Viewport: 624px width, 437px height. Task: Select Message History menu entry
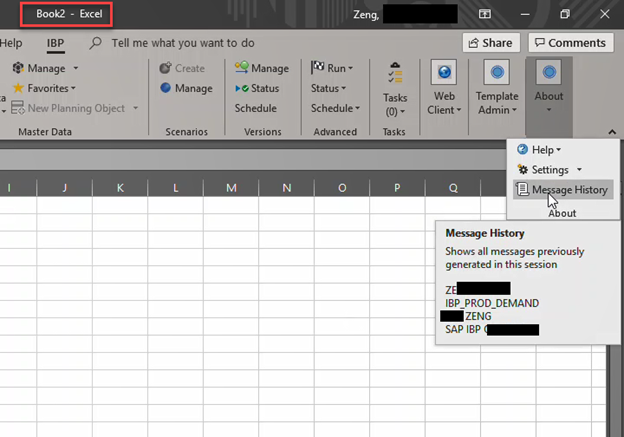pos(563,190)
